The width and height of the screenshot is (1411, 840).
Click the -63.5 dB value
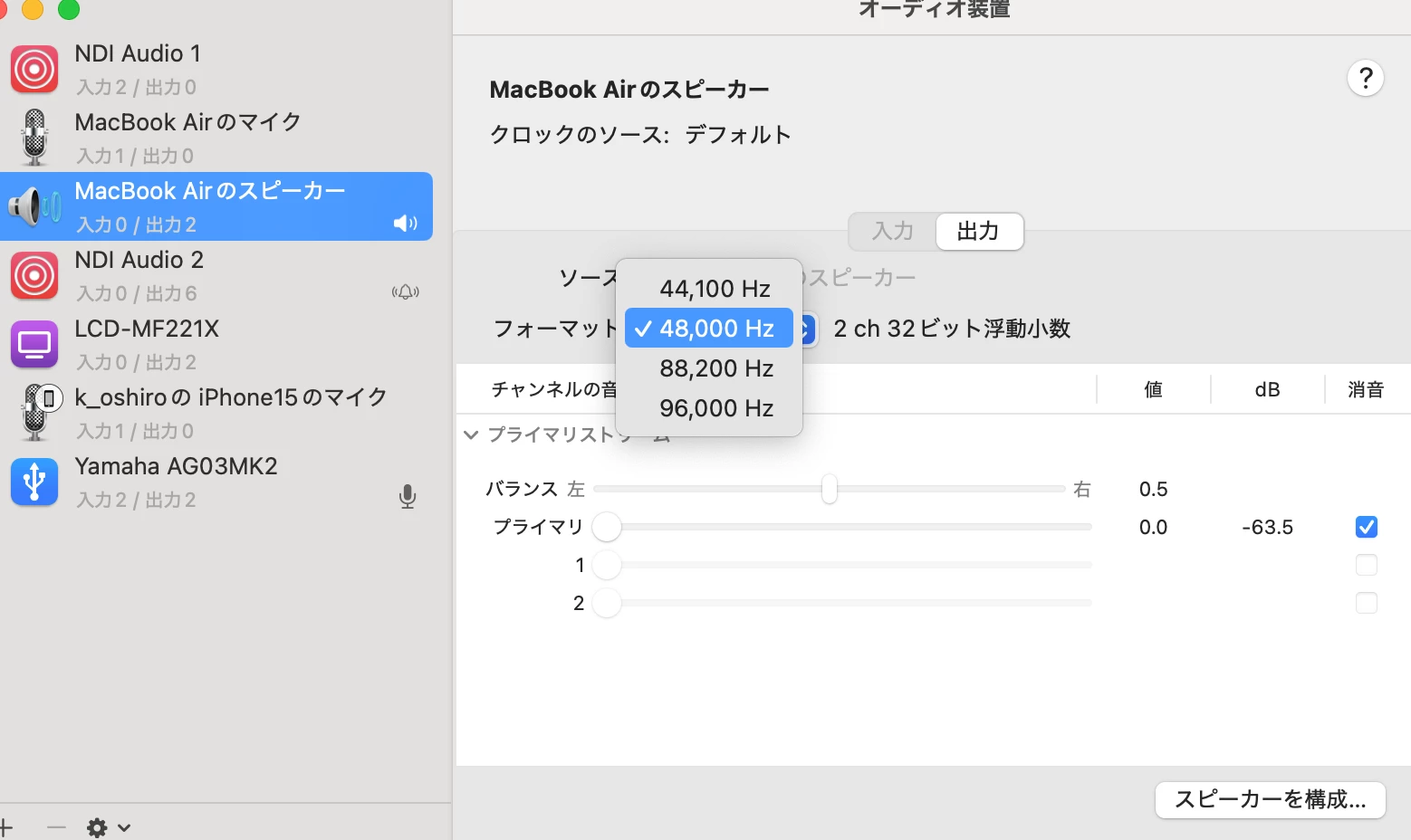(1267, 527)
